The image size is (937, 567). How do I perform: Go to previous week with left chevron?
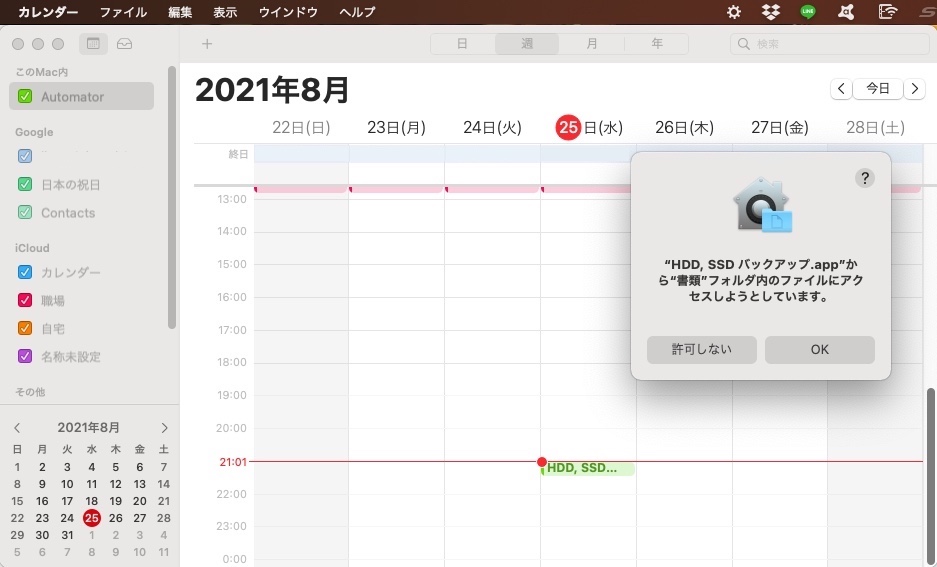841,89
